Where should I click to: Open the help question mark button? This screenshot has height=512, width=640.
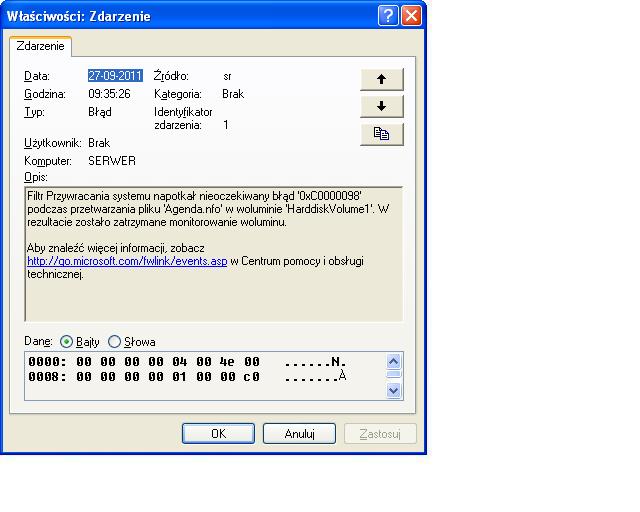click(x=388, y=16)
